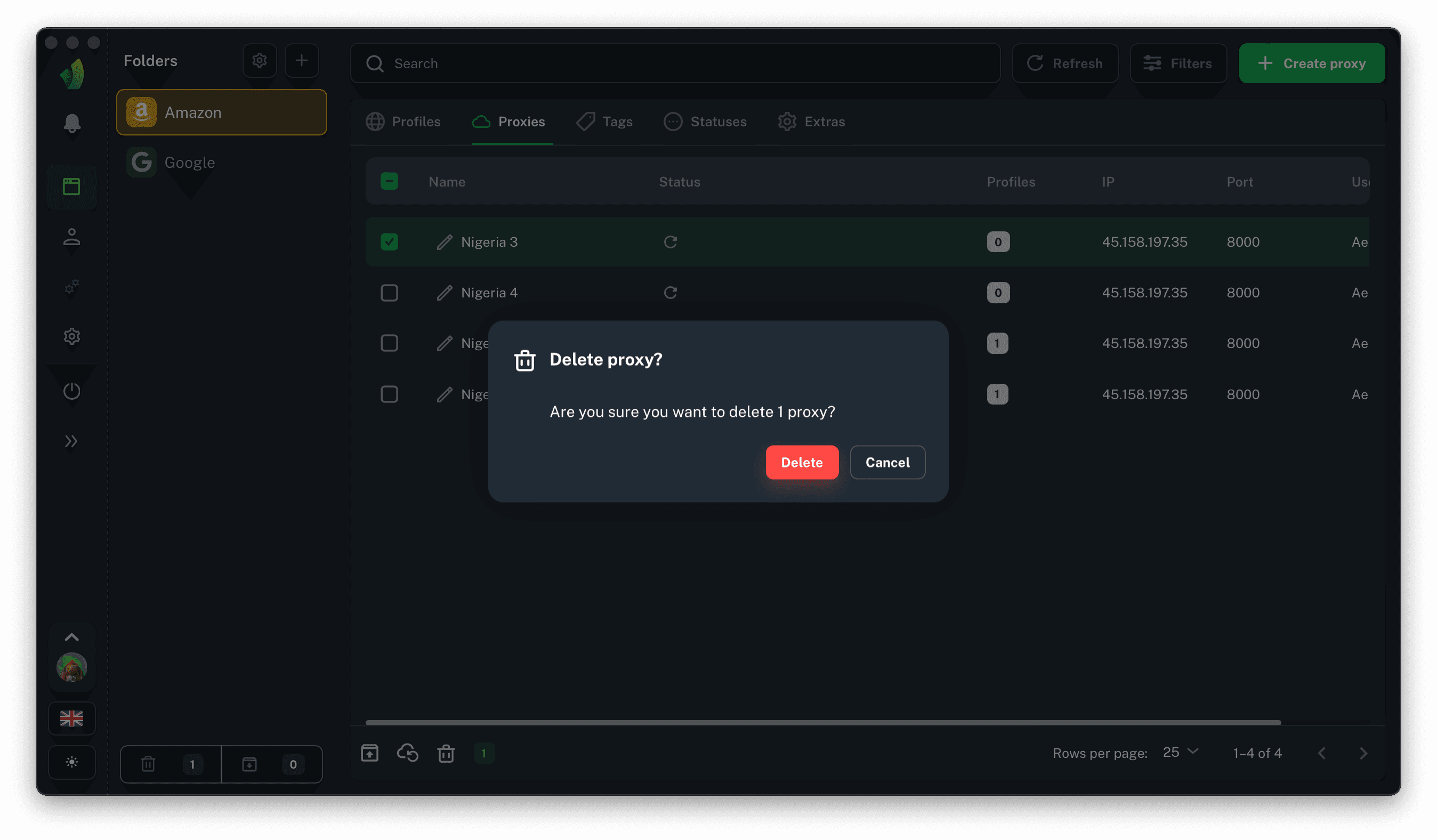Image resolution: width=1437 pixels, height=840 pixels.
Task: Click the horizontal table scrollbar
Action: (823, 723)
